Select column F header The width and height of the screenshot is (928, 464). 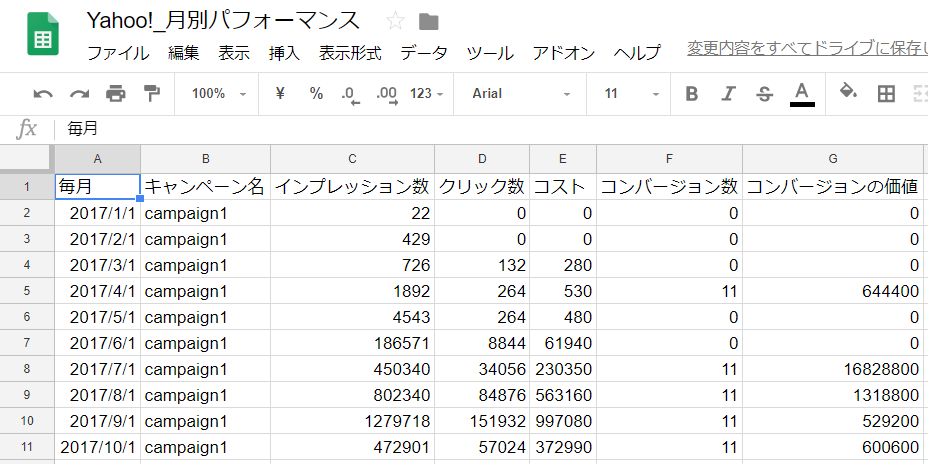tap(669, 159)
